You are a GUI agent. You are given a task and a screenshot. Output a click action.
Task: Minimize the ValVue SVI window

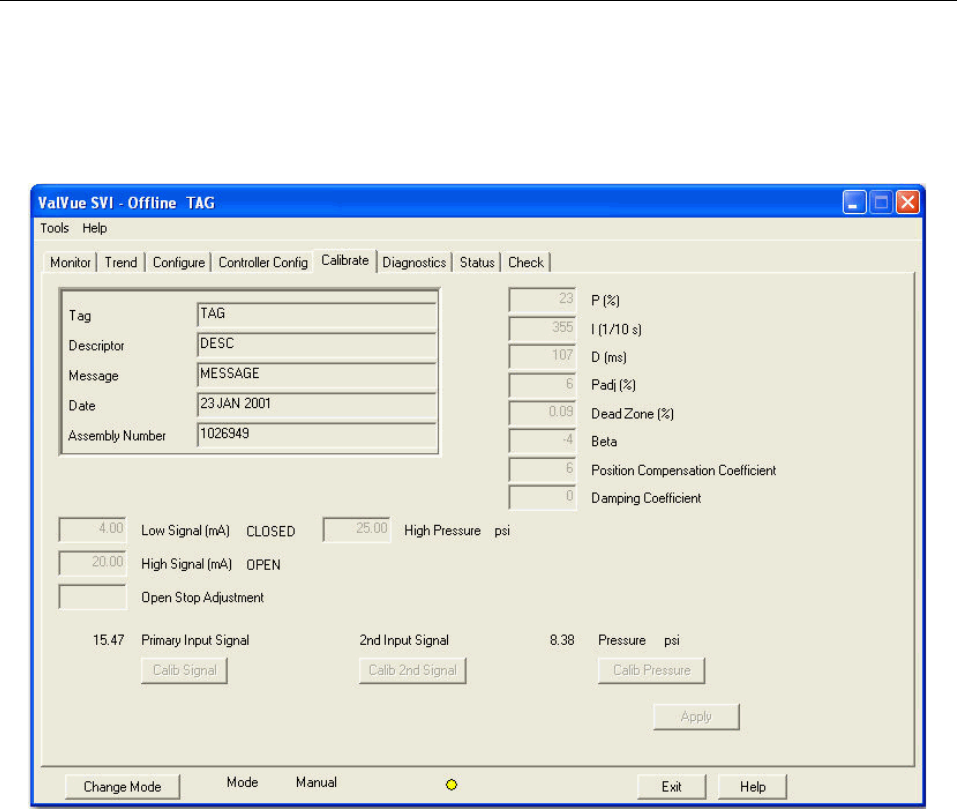(853, 203)
